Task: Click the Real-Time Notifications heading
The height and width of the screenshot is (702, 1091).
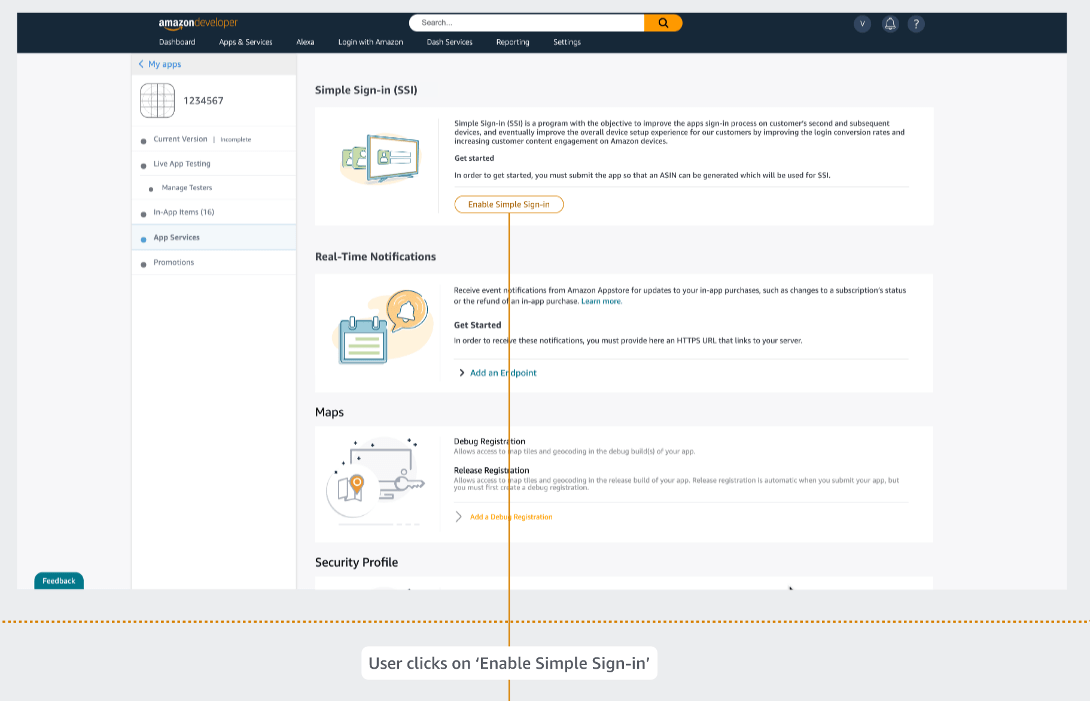Action: [x=375, y=257]
